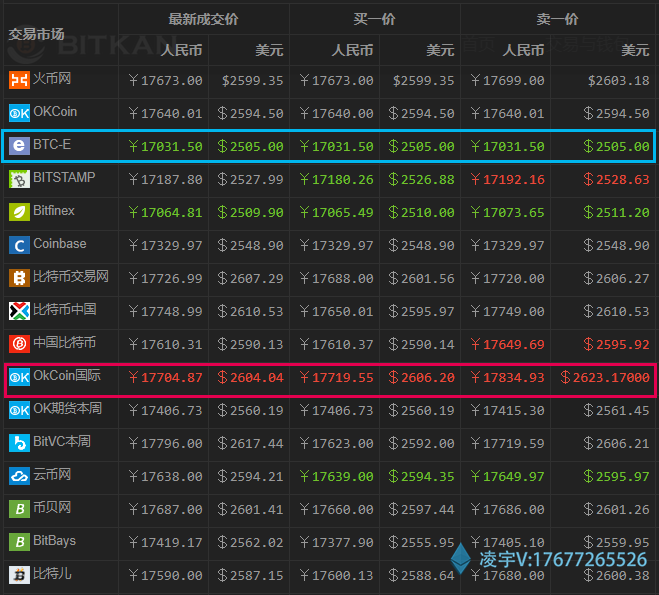Select the 最新成交价 column header
The image size is (659, 595).
coord(203,19)
